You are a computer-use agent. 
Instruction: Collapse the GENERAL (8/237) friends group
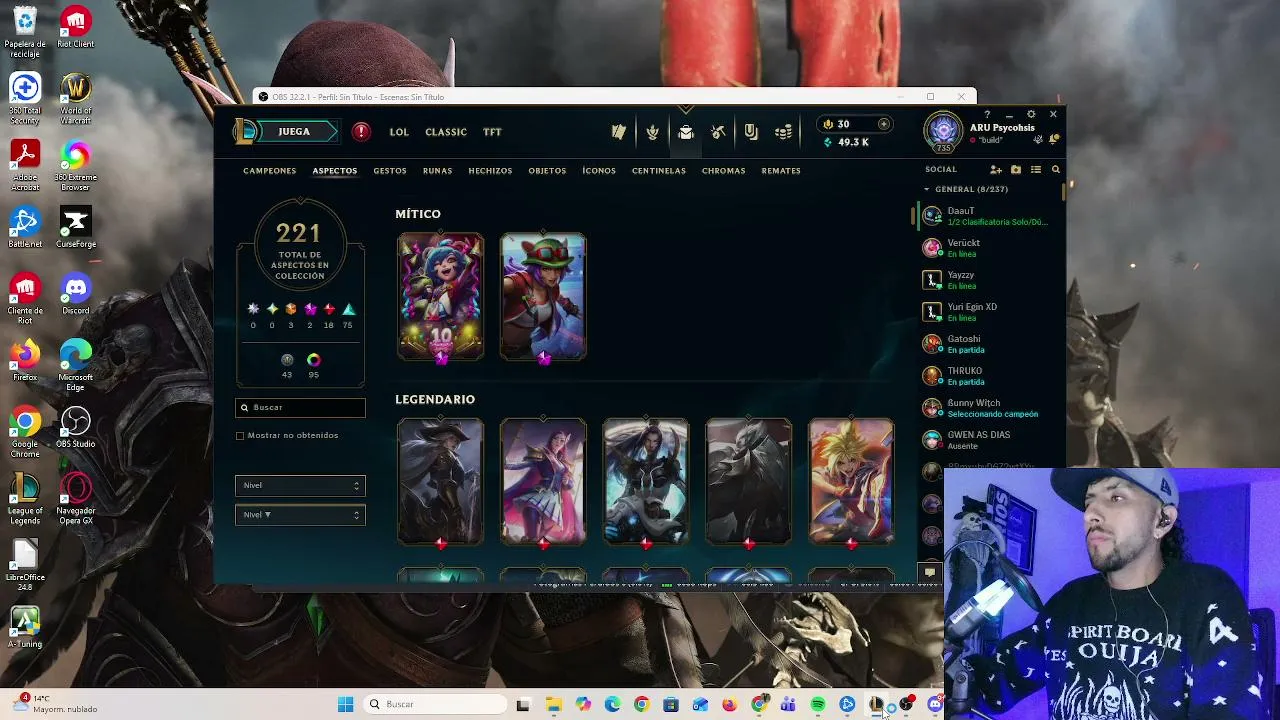coord(926,189)
